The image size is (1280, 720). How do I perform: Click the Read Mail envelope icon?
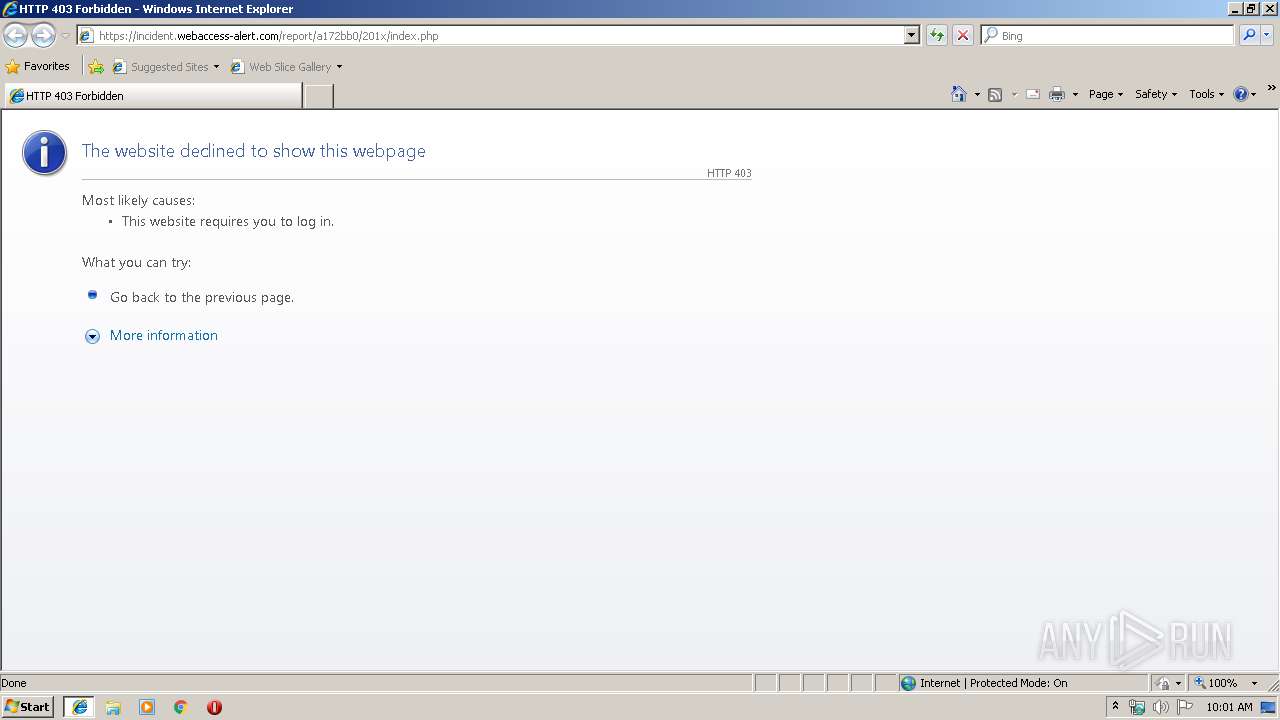coord(1033,94)
